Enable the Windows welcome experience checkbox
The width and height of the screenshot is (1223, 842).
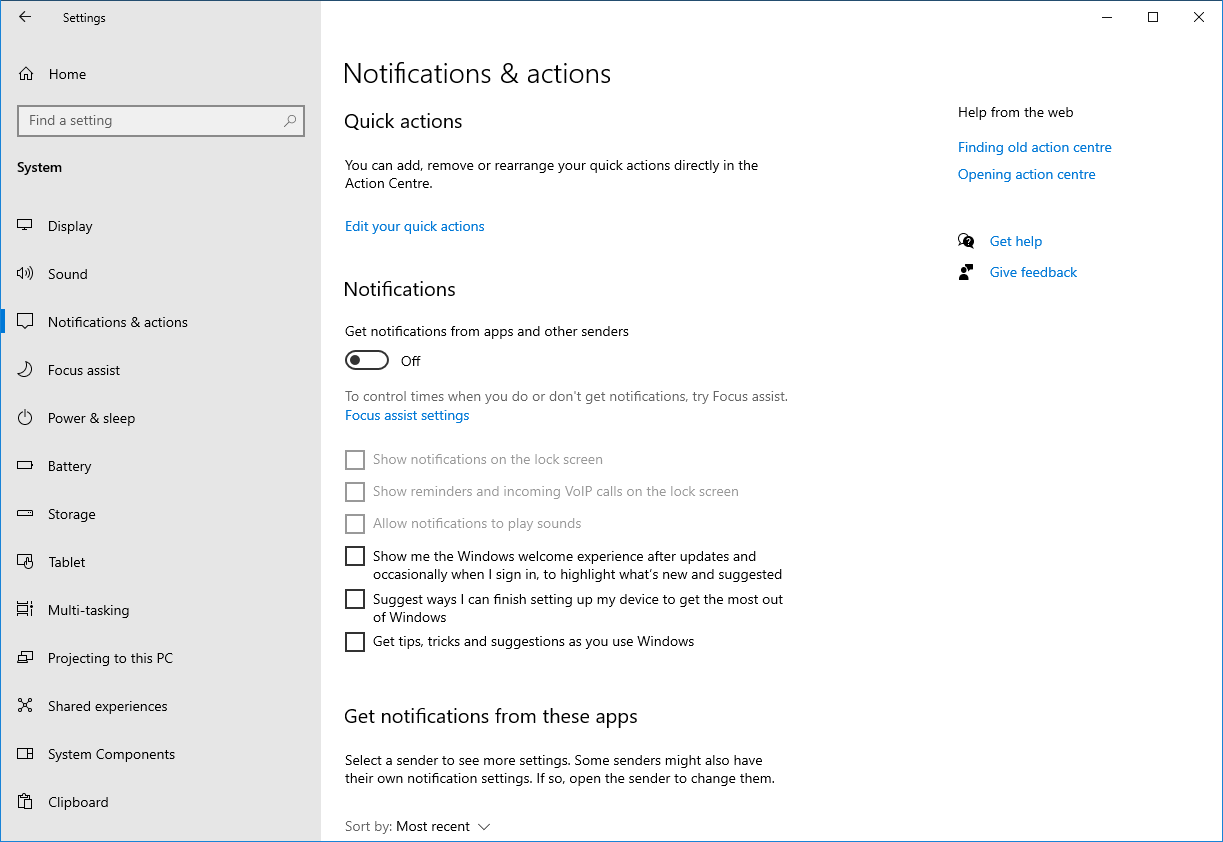click(x=354, y=555)
